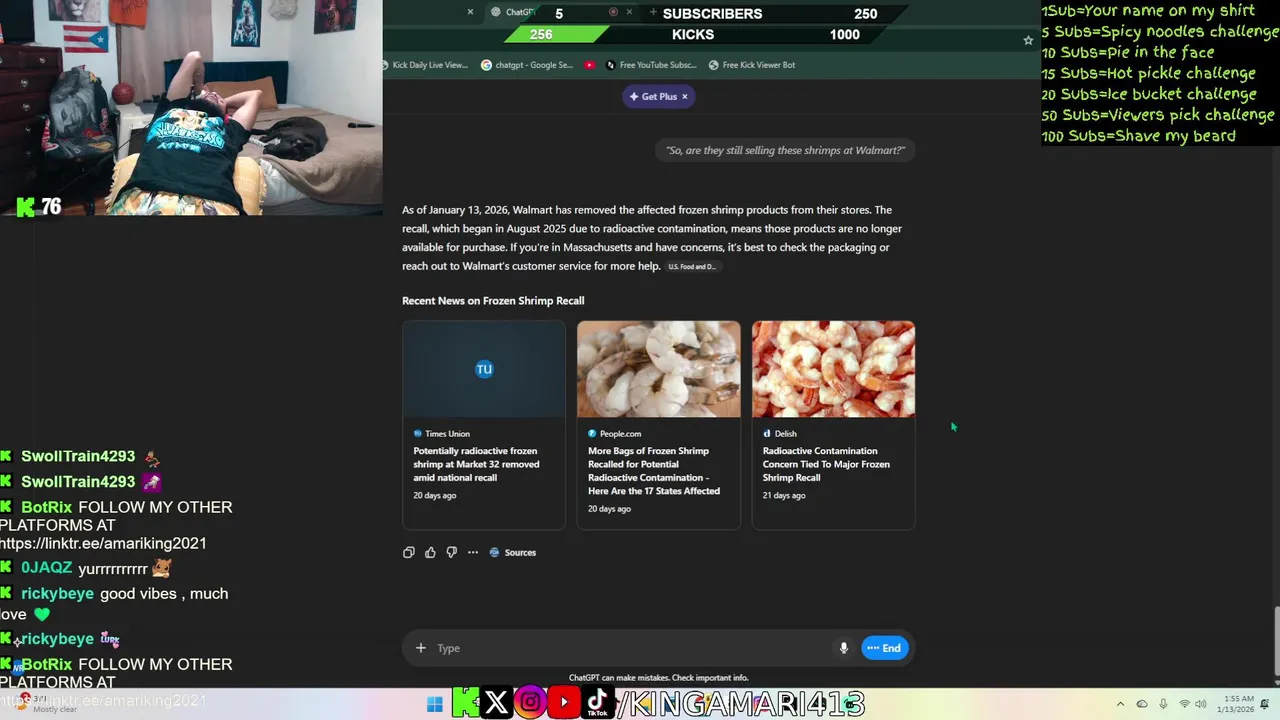
Task: Click the plus attach icon in message box
Action: (421, 648)
